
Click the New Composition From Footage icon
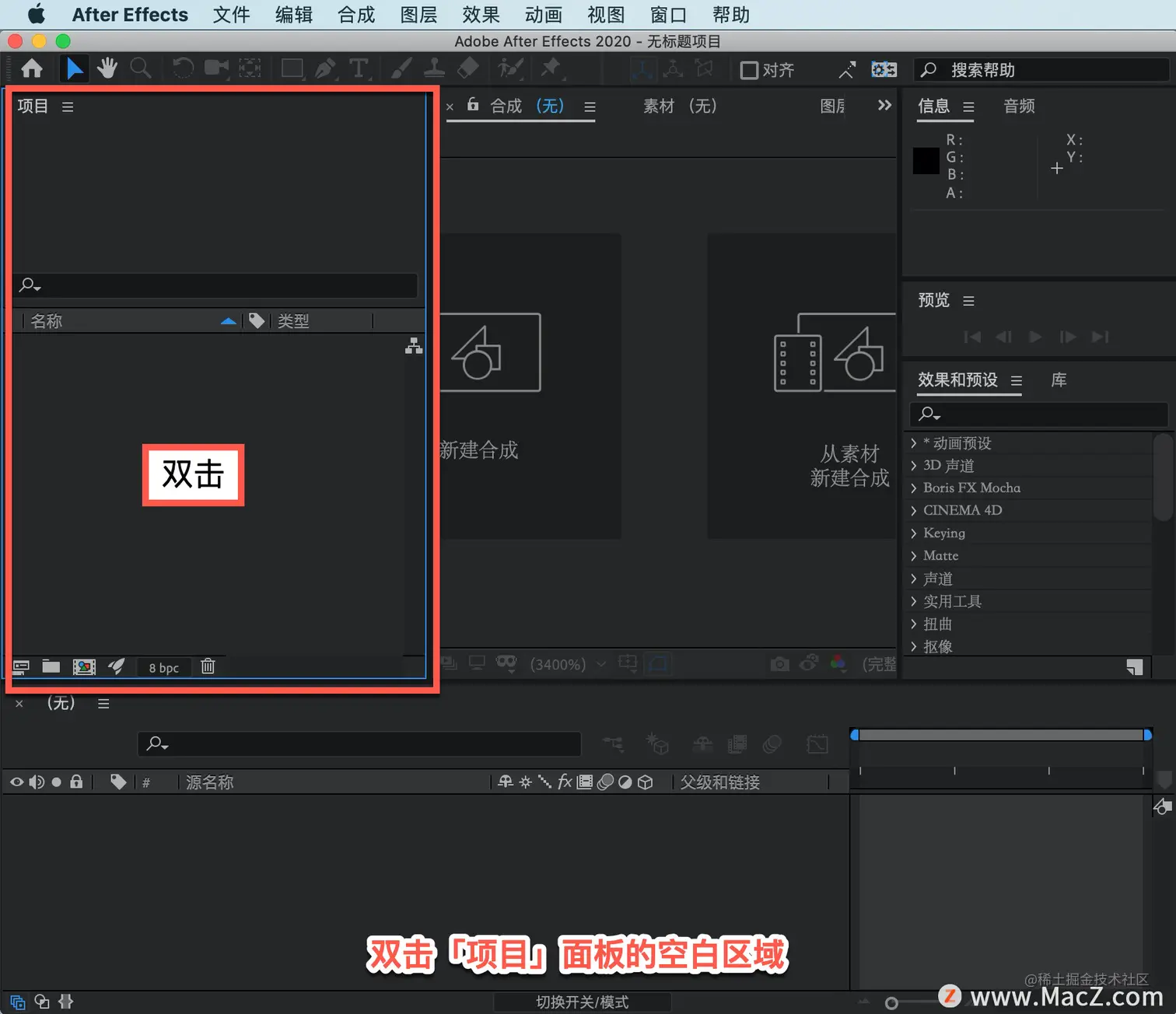point(835,352)
